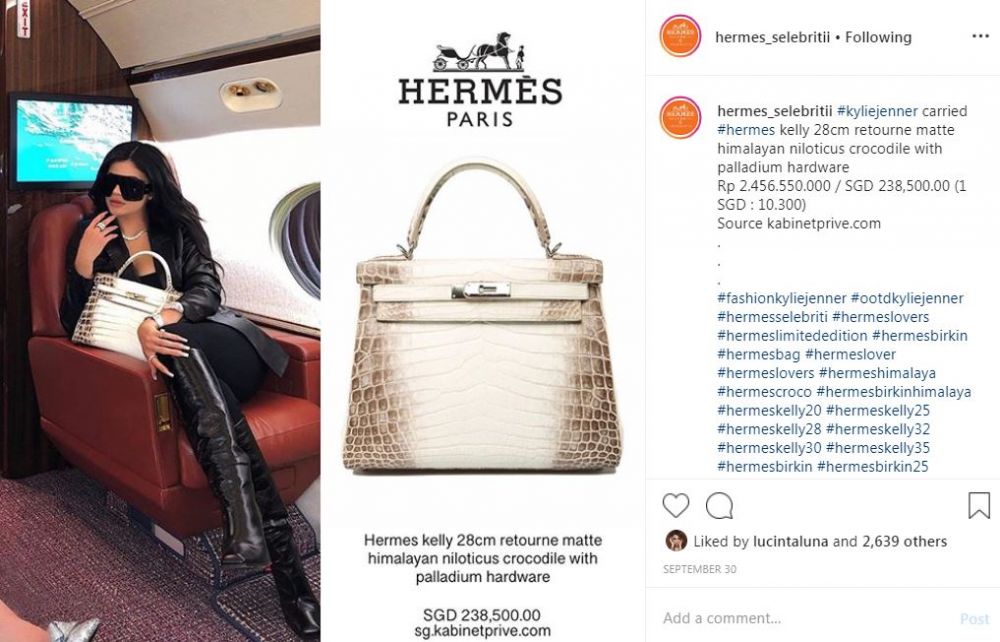
Task: Open the #hermeskelly28 hashtag
Action: click(769, 429)
